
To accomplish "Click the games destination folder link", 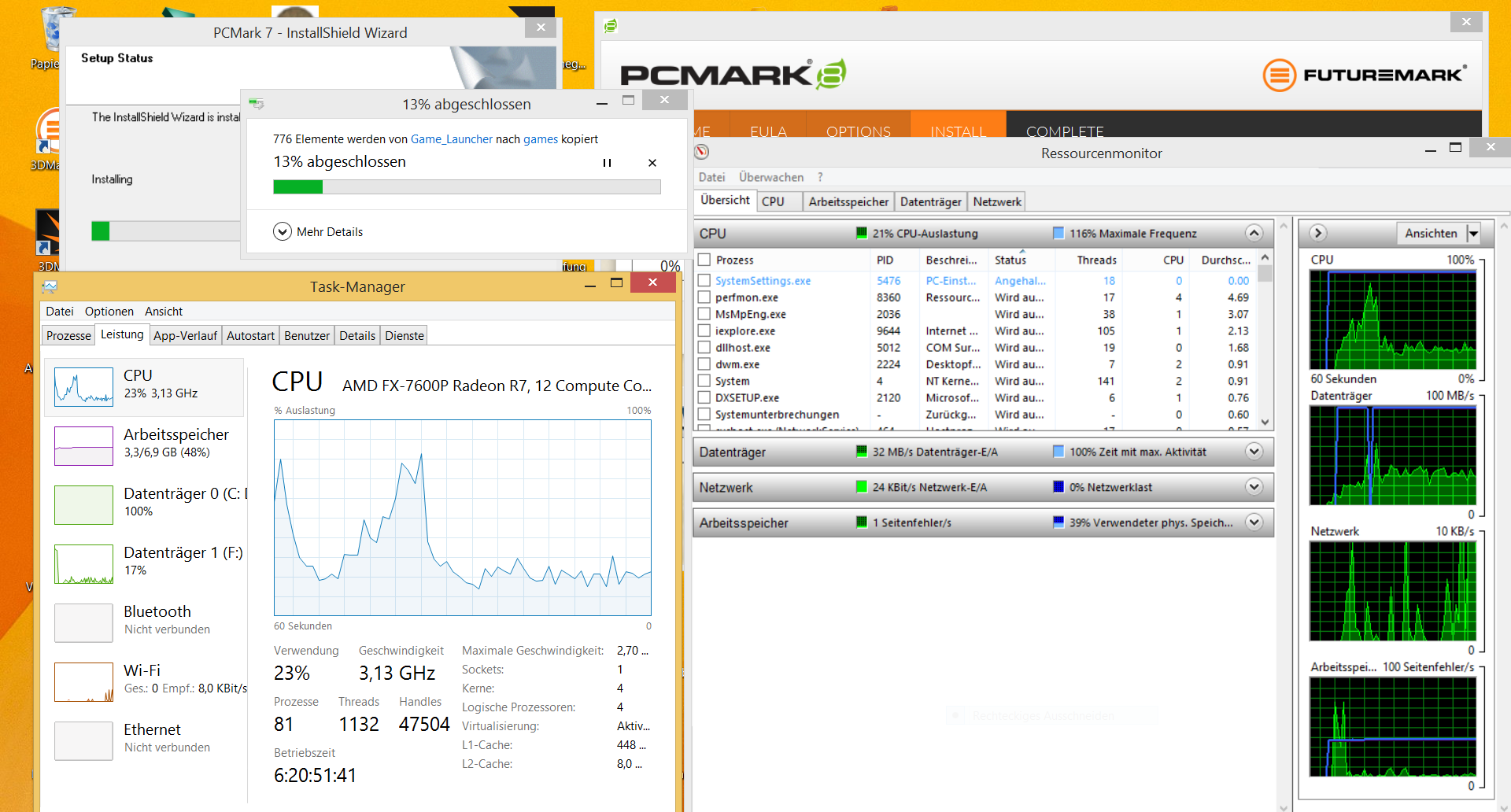I will pyautogui.click(x=541, y=139).
